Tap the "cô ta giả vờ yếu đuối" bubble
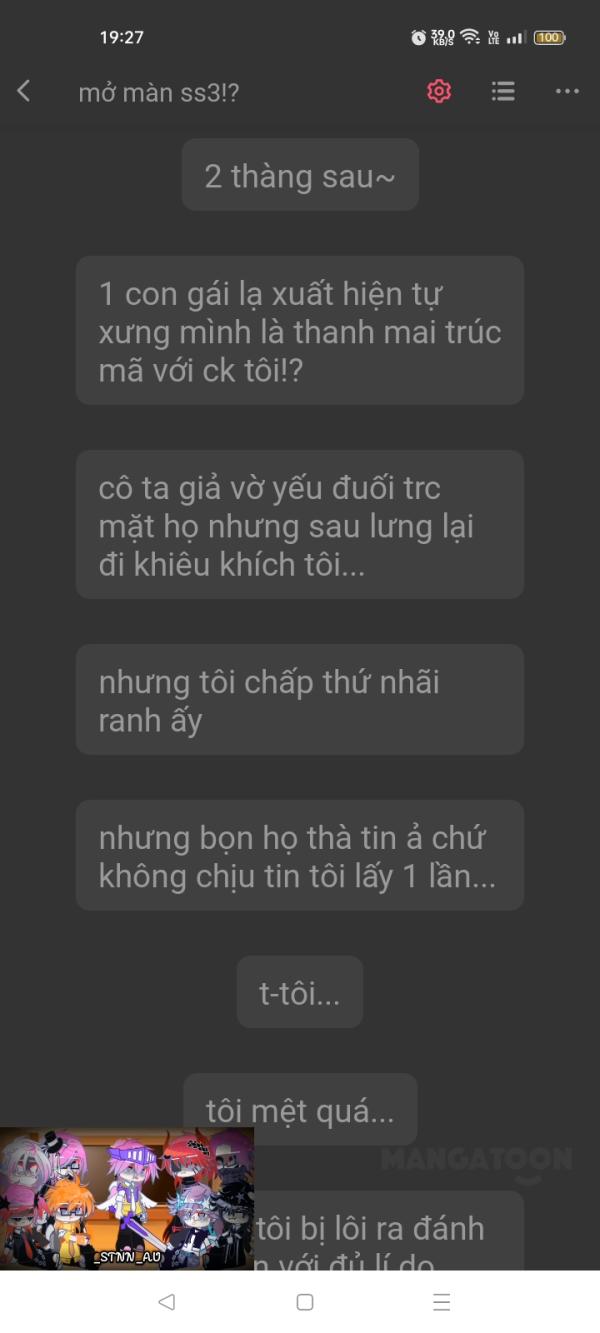The height and width of the screenshot is (1333, 600). pyautogui.click(x=300, y=524)
